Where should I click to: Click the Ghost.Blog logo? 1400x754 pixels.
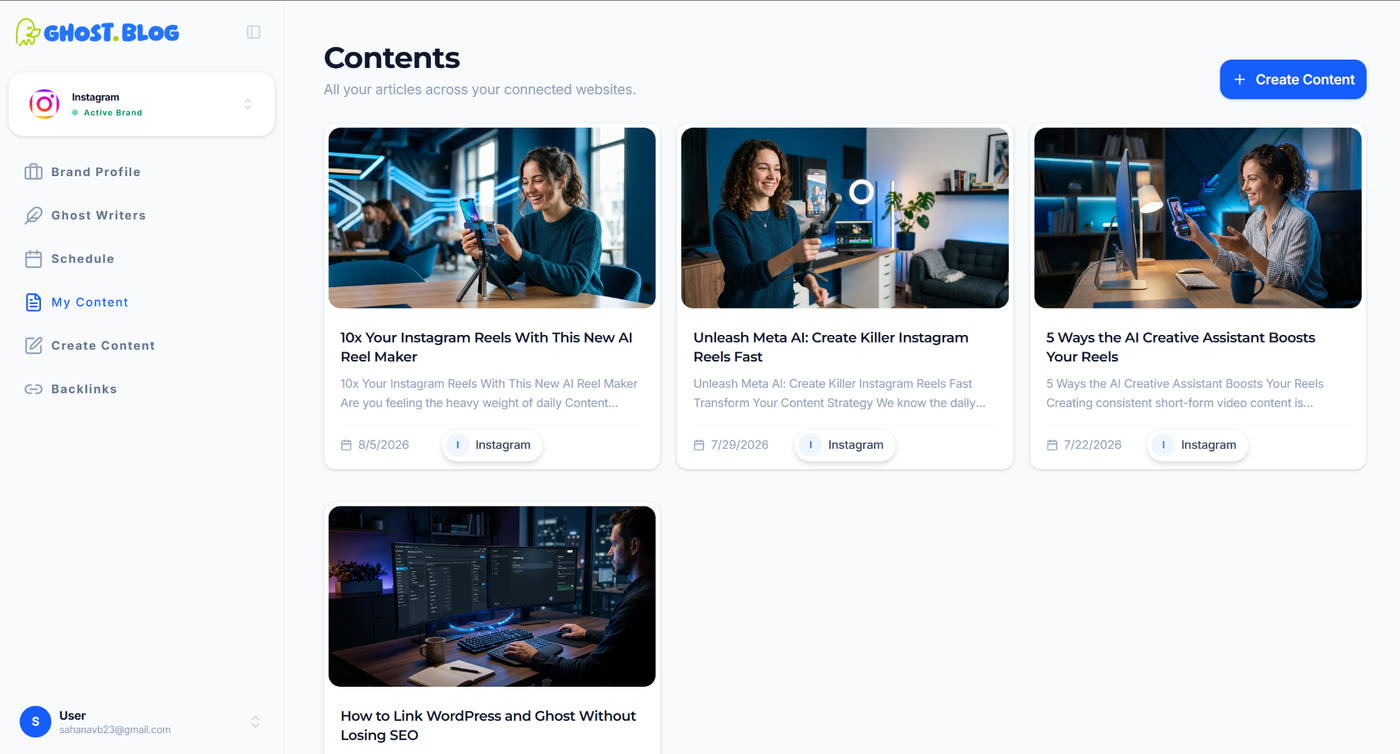98,32
